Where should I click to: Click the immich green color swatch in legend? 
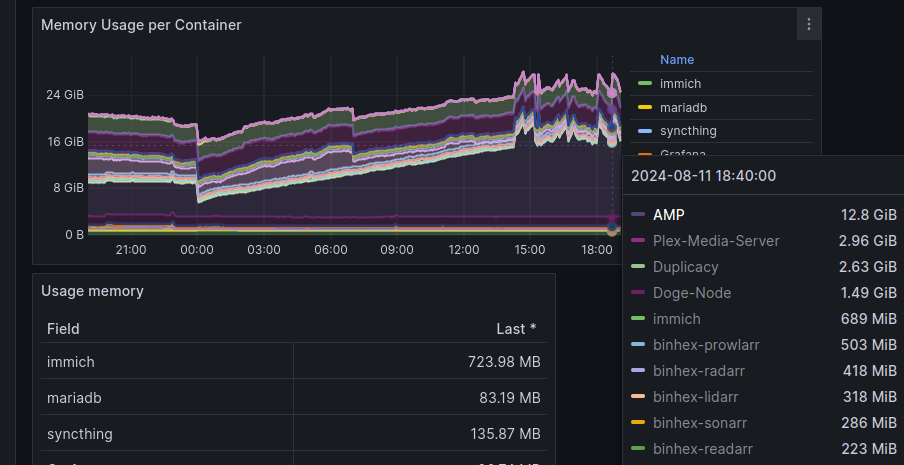[645, 84]
